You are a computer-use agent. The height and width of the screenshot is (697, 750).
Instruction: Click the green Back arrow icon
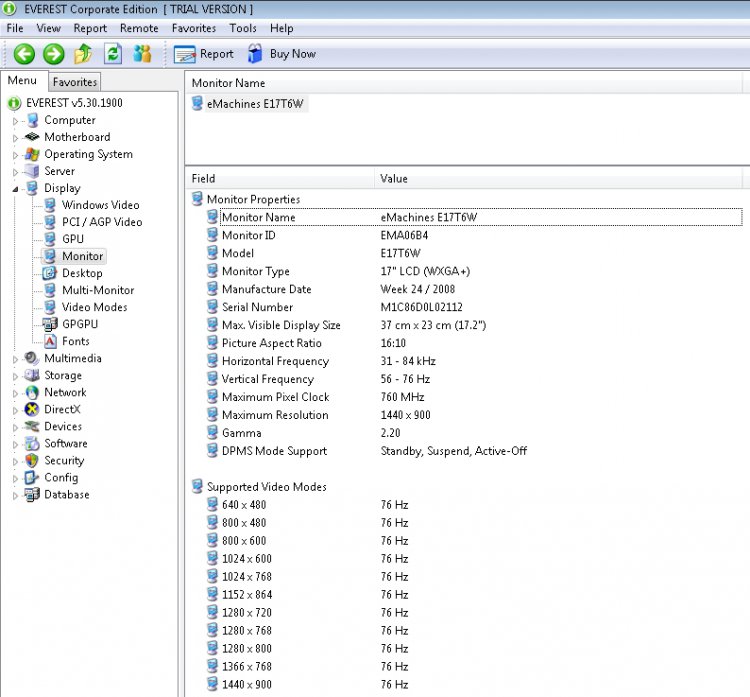point(24,54)
